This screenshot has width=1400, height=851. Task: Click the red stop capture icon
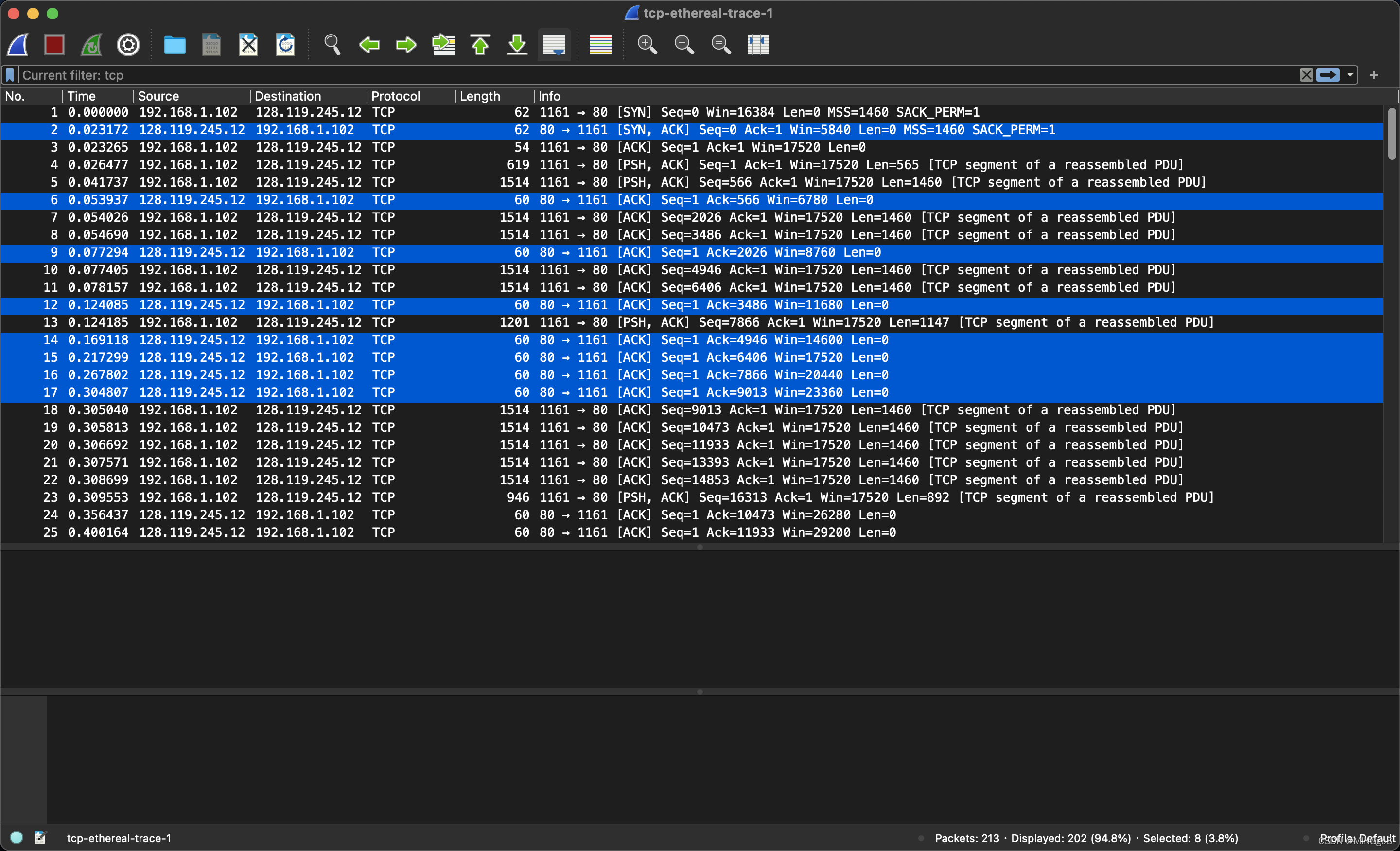[54, 44]
